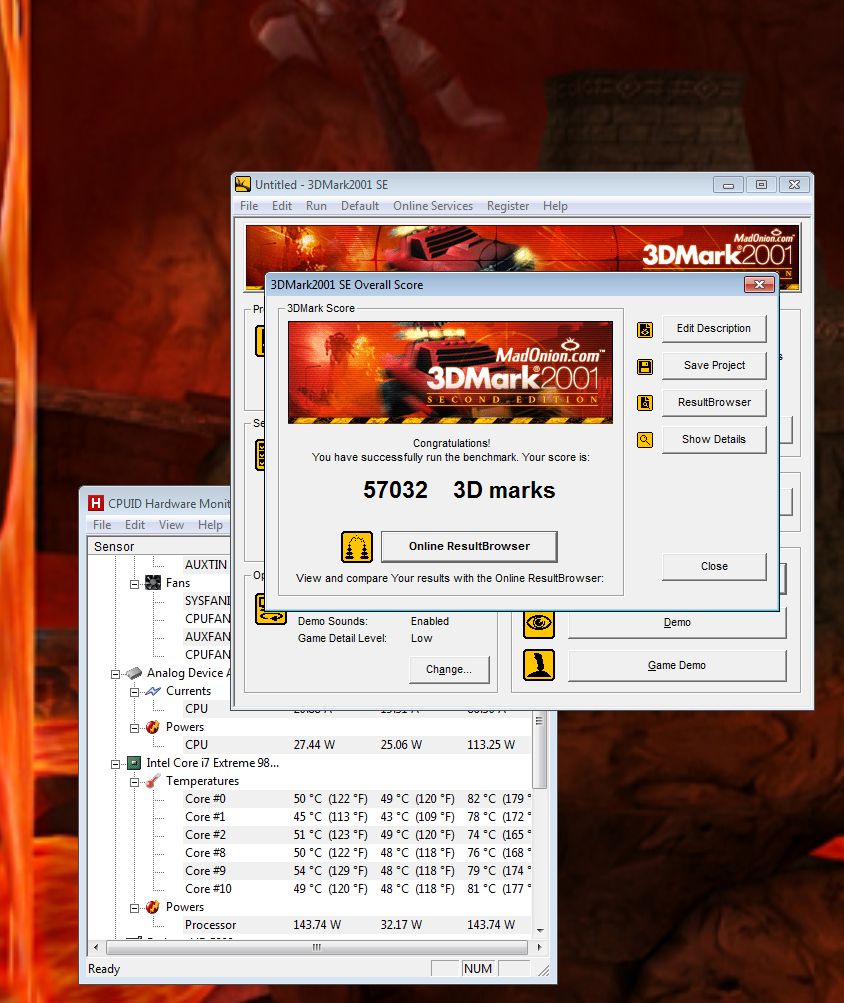Open the Default menu in 3DMark2001

pos(360,206)
